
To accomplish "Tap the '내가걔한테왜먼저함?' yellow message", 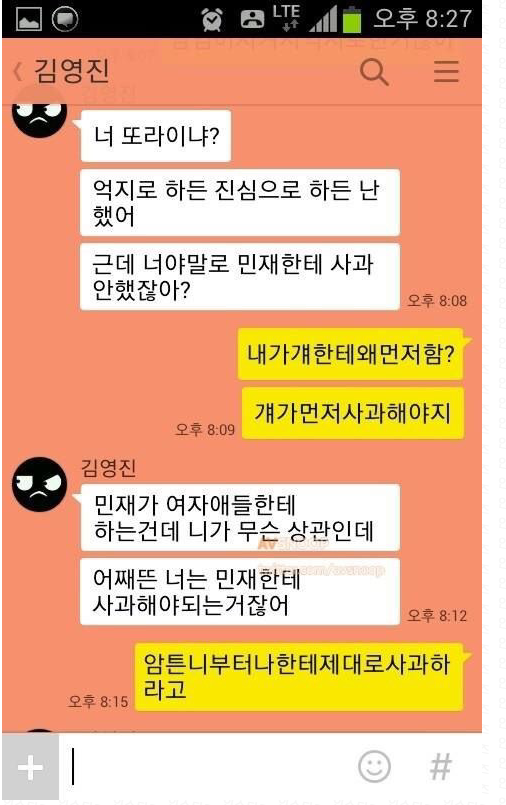I will [351, 354].
